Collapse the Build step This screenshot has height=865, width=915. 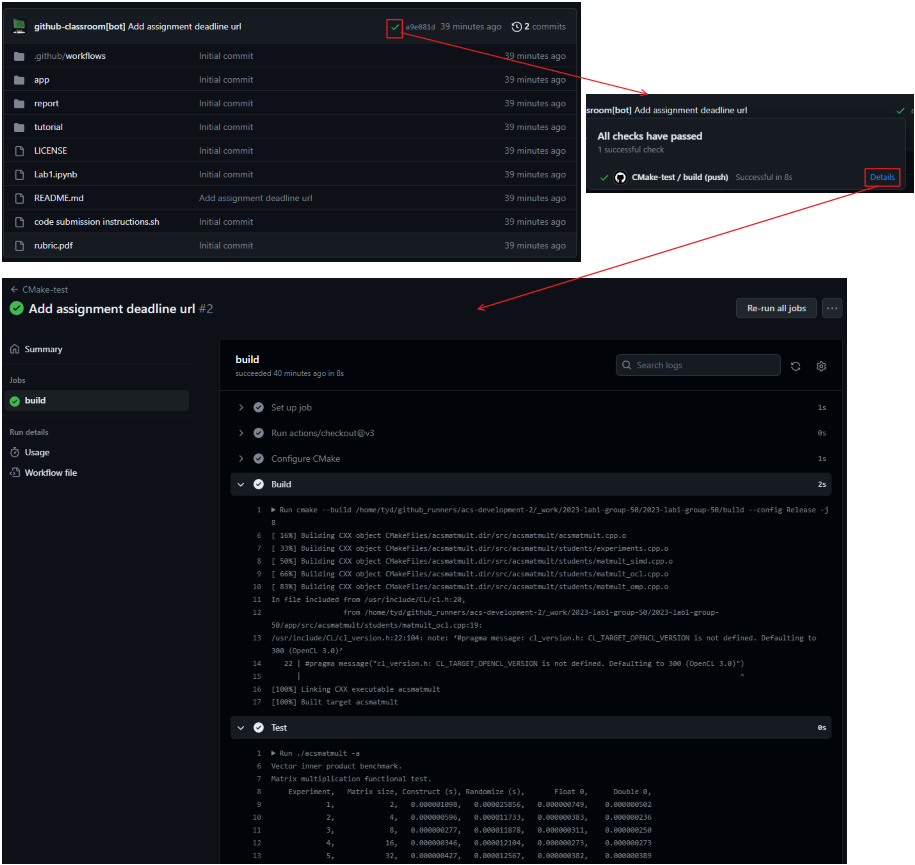coord(241,484)
